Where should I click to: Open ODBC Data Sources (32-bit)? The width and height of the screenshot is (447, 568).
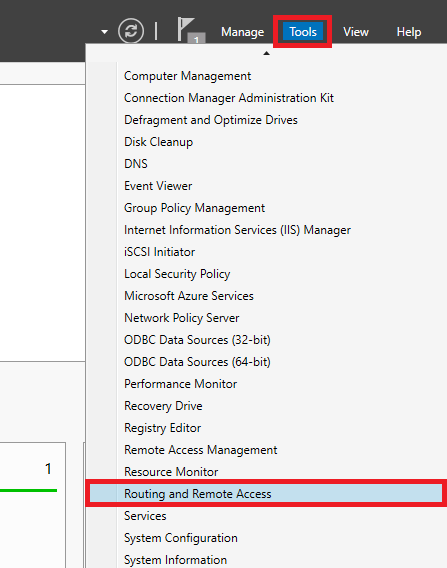pos(197,340)
